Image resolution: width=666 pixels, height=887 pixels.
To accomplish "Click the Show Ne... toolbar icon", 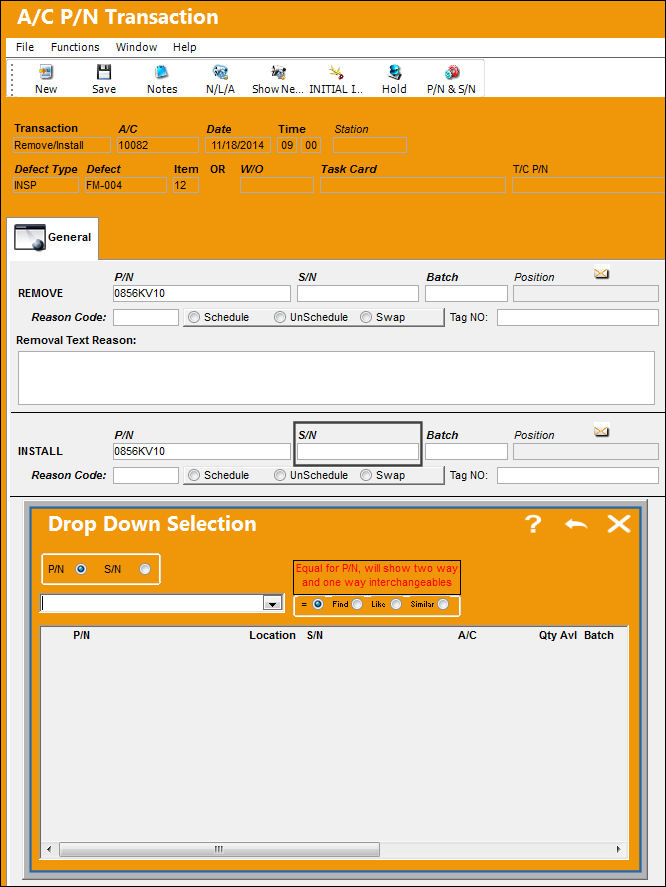I will click(x=278, y=72).
